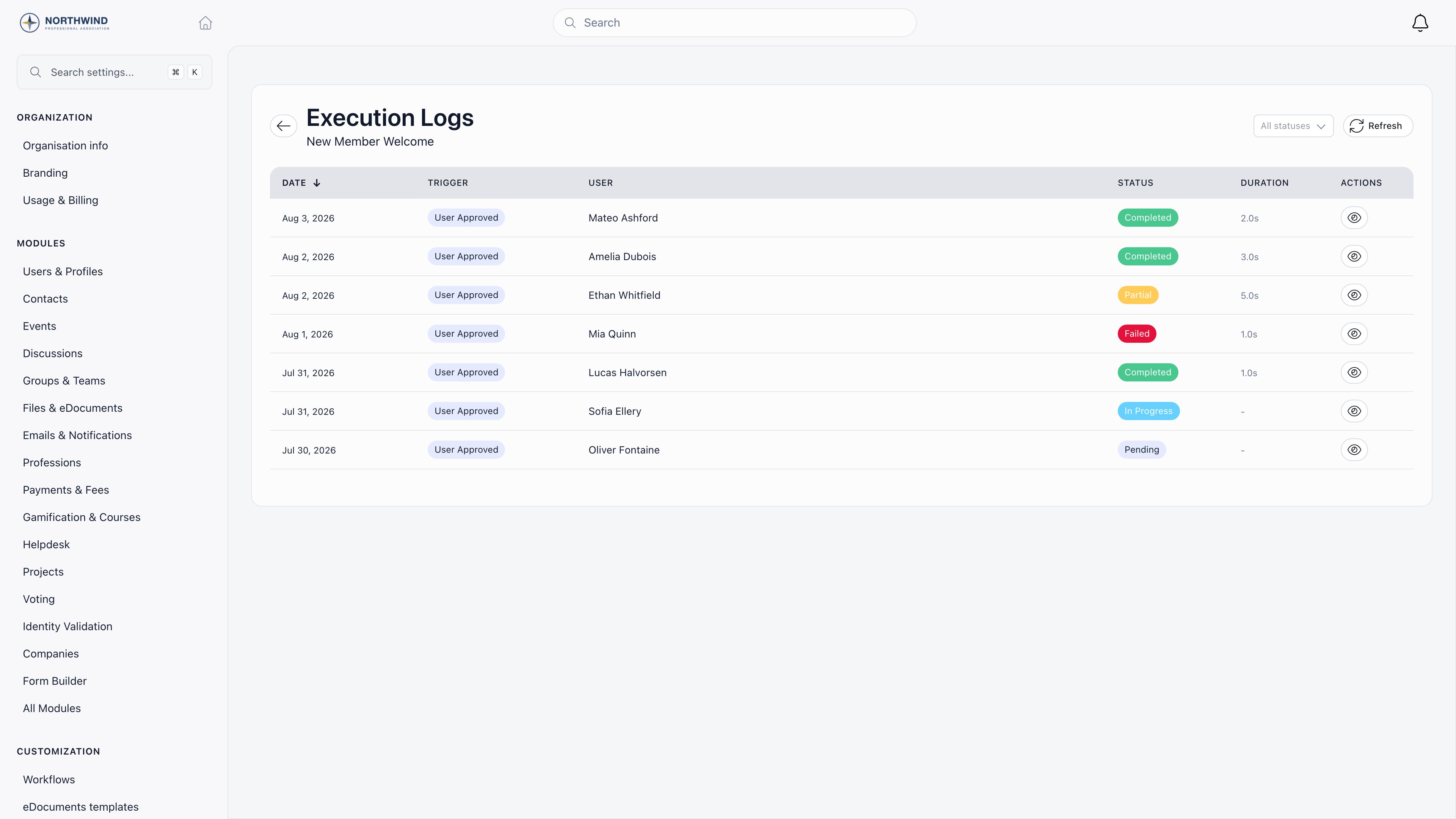Open Events module

(39, 326)
